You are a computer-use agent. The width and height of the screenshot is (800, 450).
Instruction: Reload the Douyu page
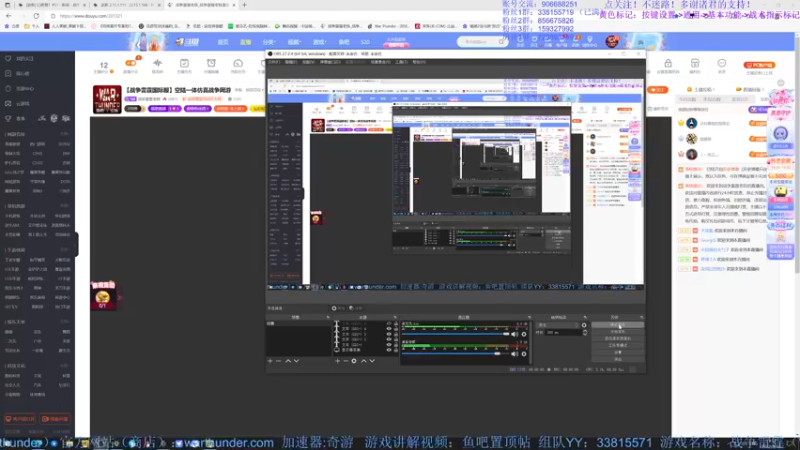click(x=36, y=16)
